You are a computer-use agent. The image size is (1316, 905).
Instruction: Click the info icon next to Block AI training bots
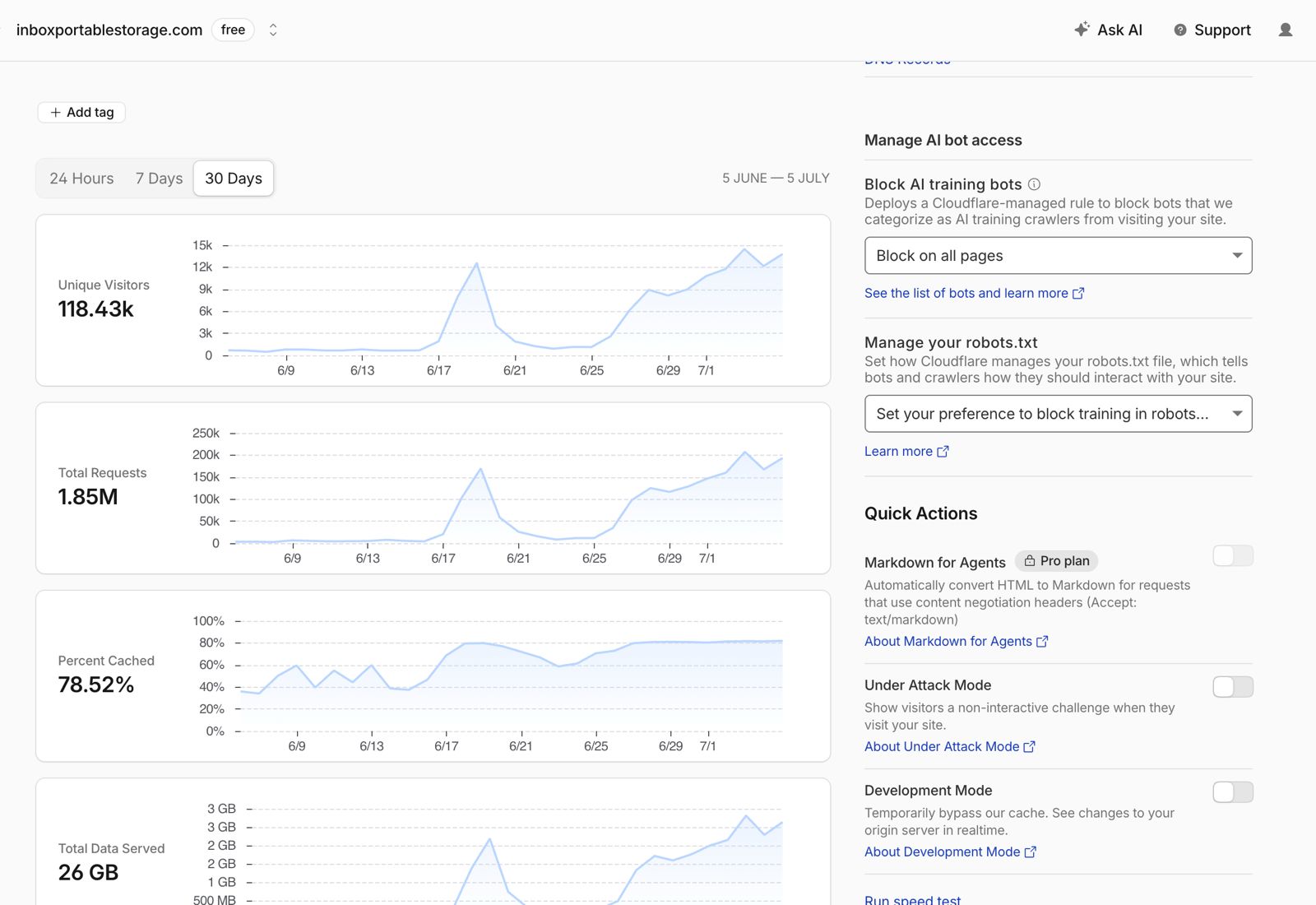1034,184
